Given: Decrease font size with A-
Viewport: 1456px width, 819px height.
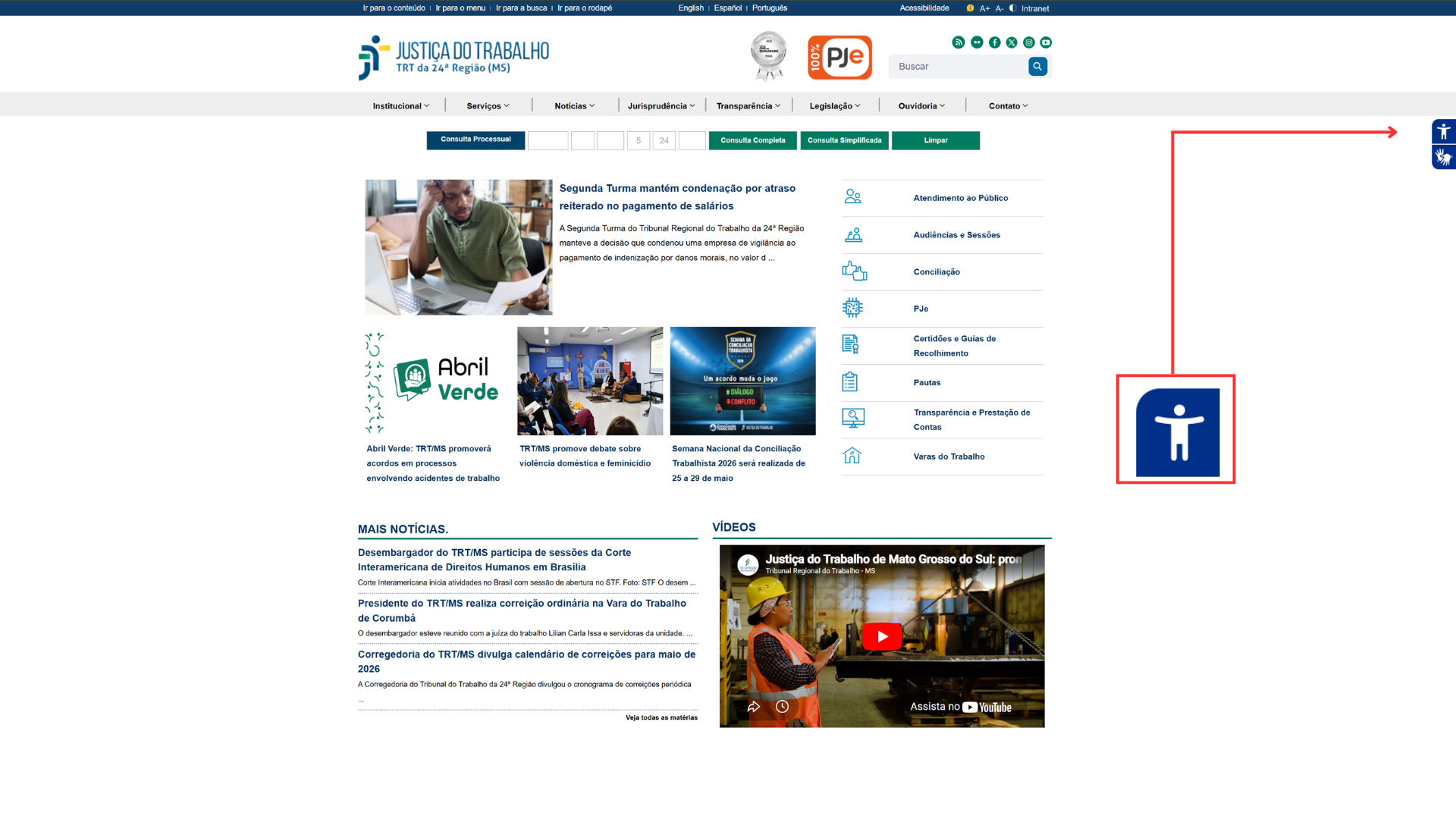Looking at the screenshot, I should click(x=999, y=8).
